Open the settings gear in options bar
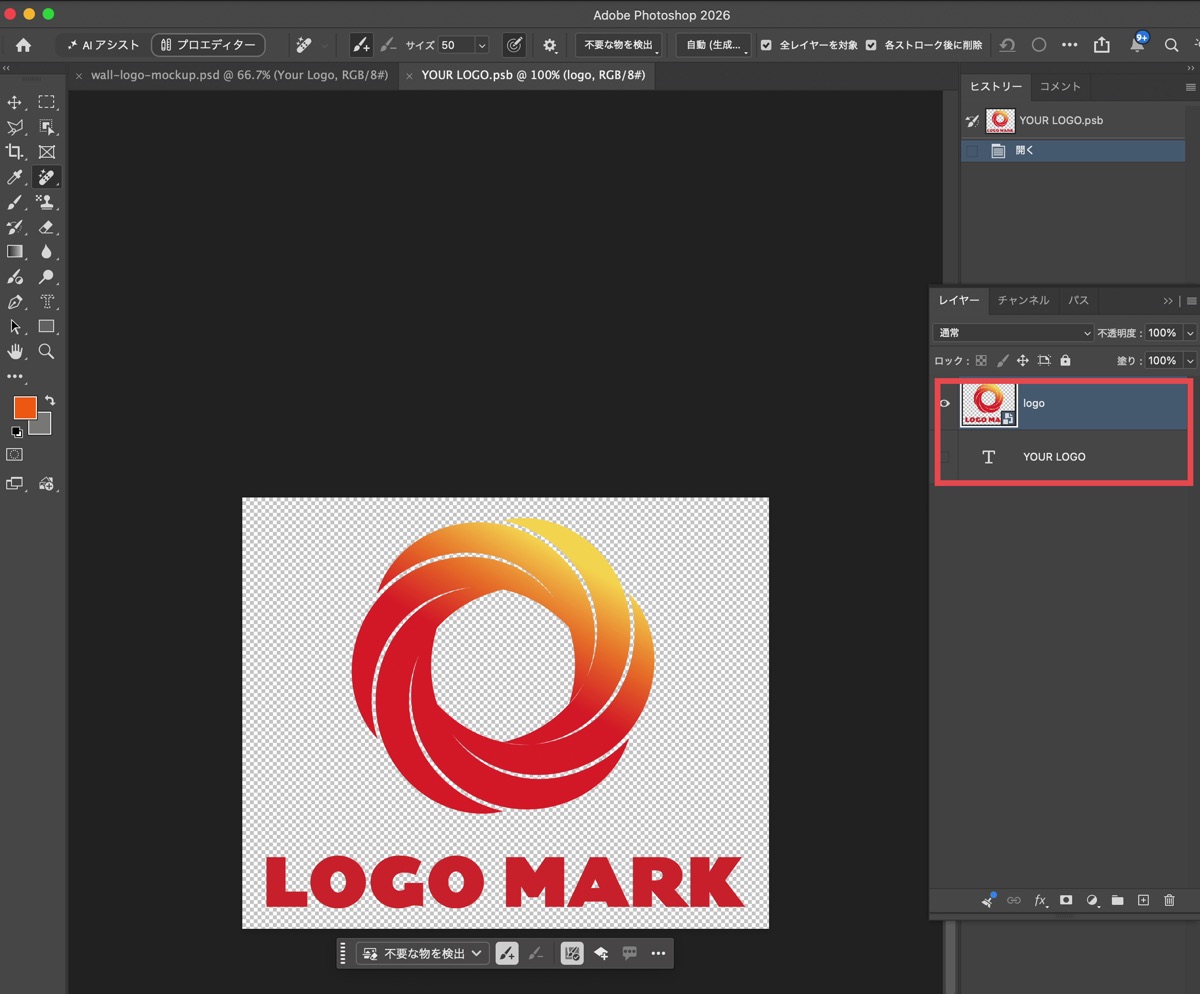Viewport: 1200px width, 994px height. 549,45
